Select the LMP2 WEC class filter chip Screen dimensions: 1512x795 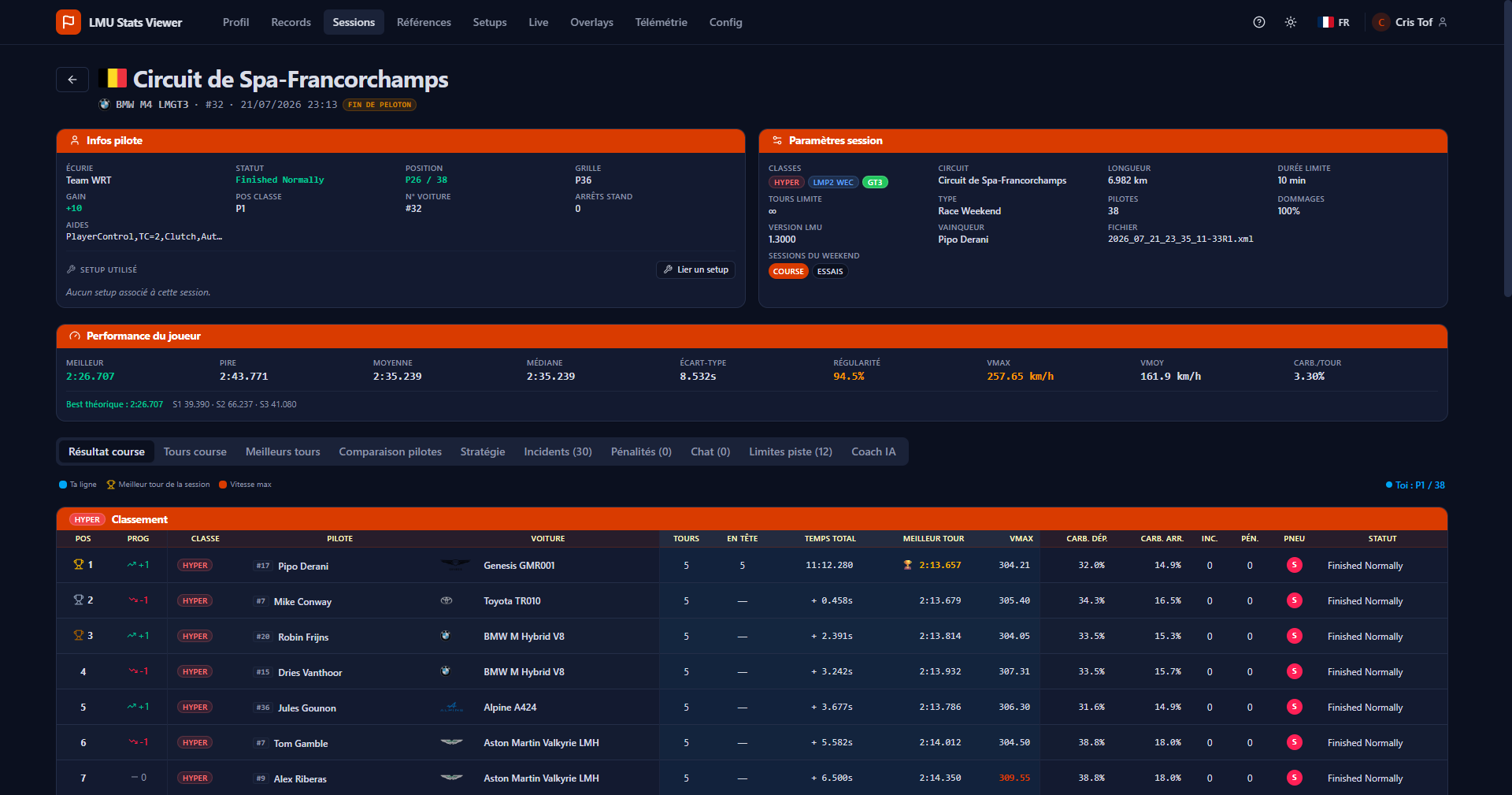tap(833, 182)
